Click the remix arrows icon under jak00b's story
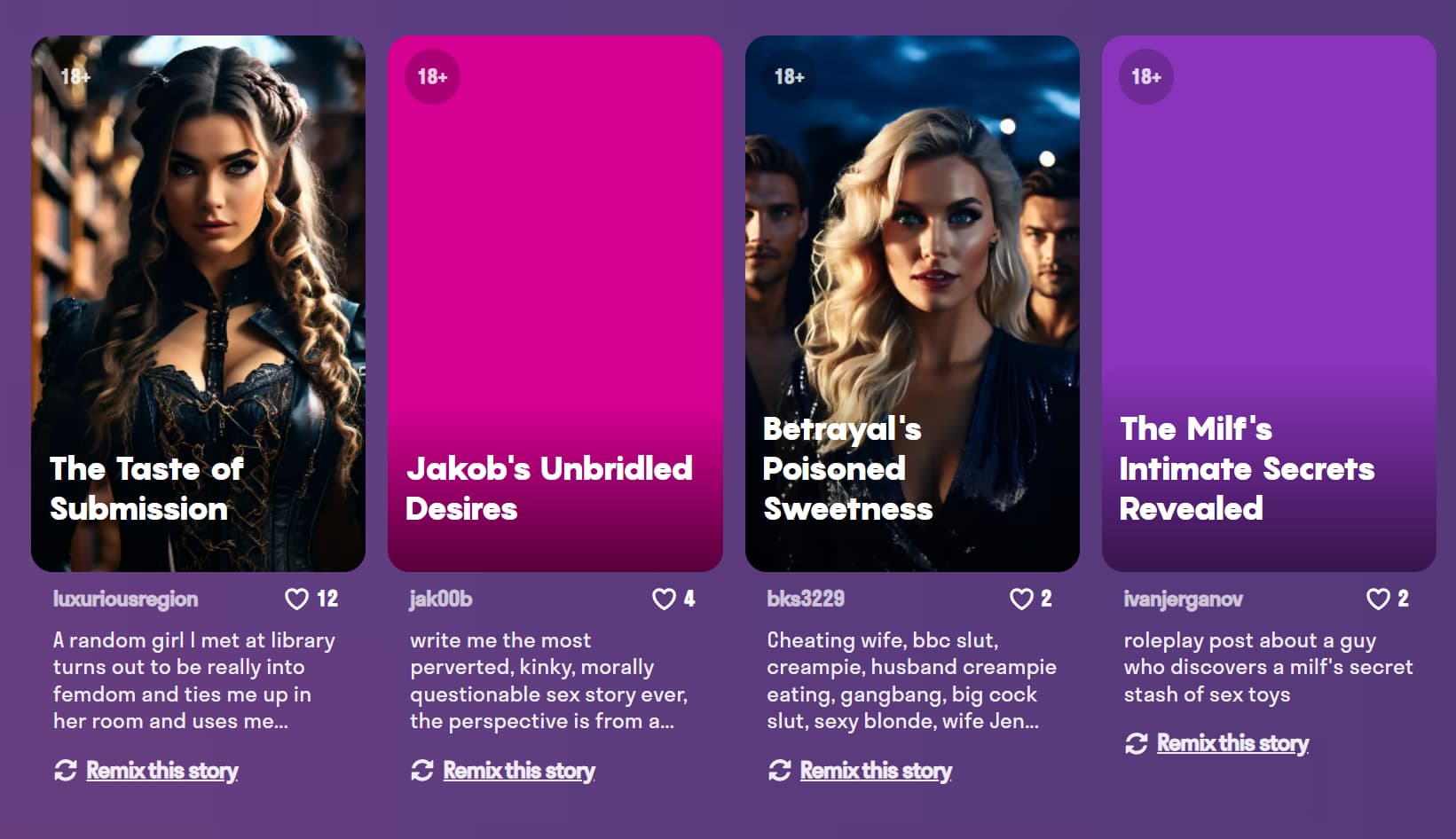Screen dimensions: 1456x839 pyautogui.click(x=422, y=771)
